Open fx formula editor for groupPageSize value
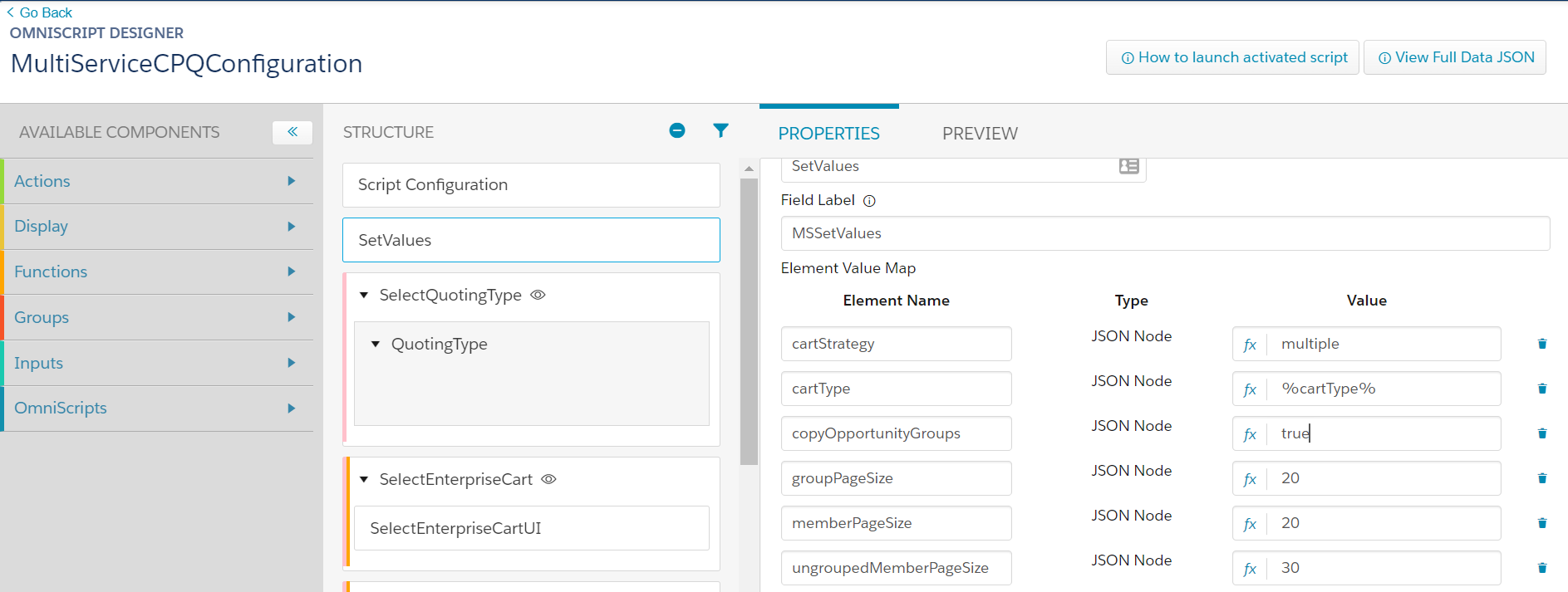 tap(1250, 479)
